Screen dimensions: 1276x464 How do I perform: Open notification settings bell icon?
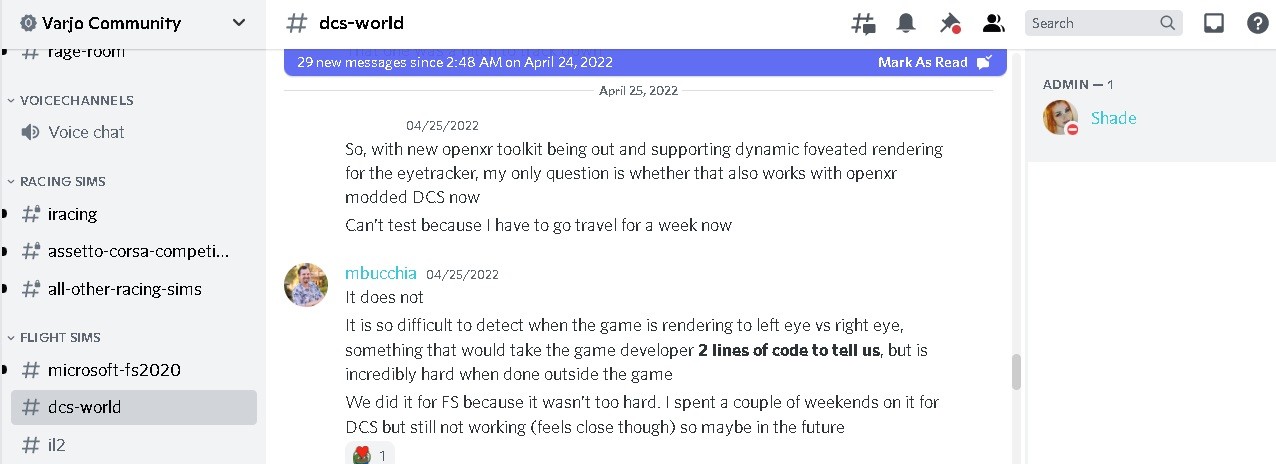(906, 23)
